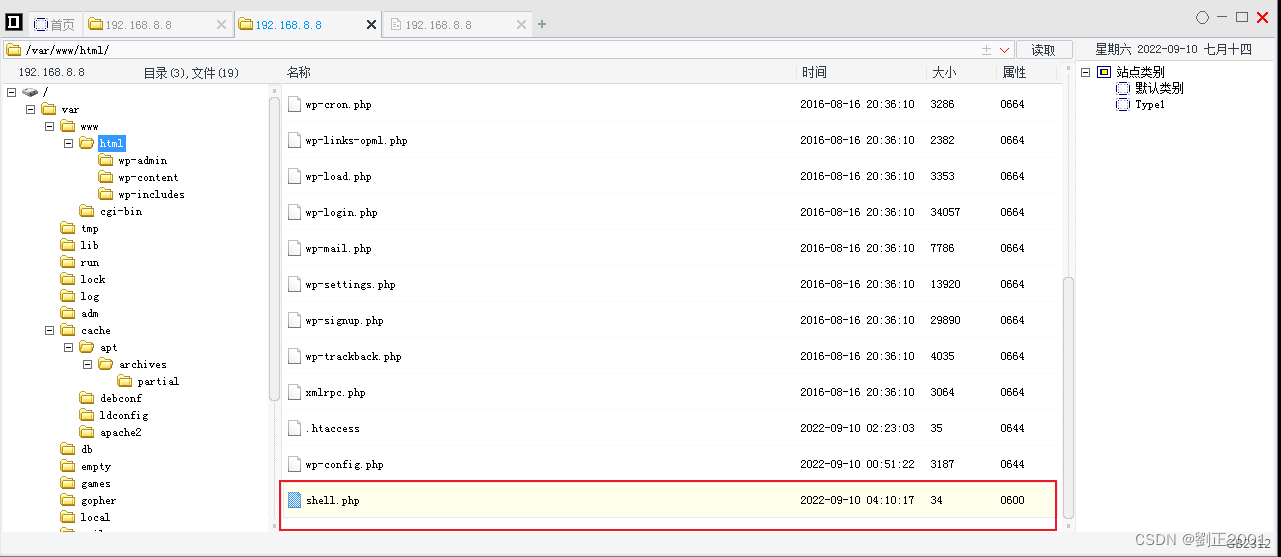
Task: Click the file icon of wp-config.php
Action: pos(294,464)
